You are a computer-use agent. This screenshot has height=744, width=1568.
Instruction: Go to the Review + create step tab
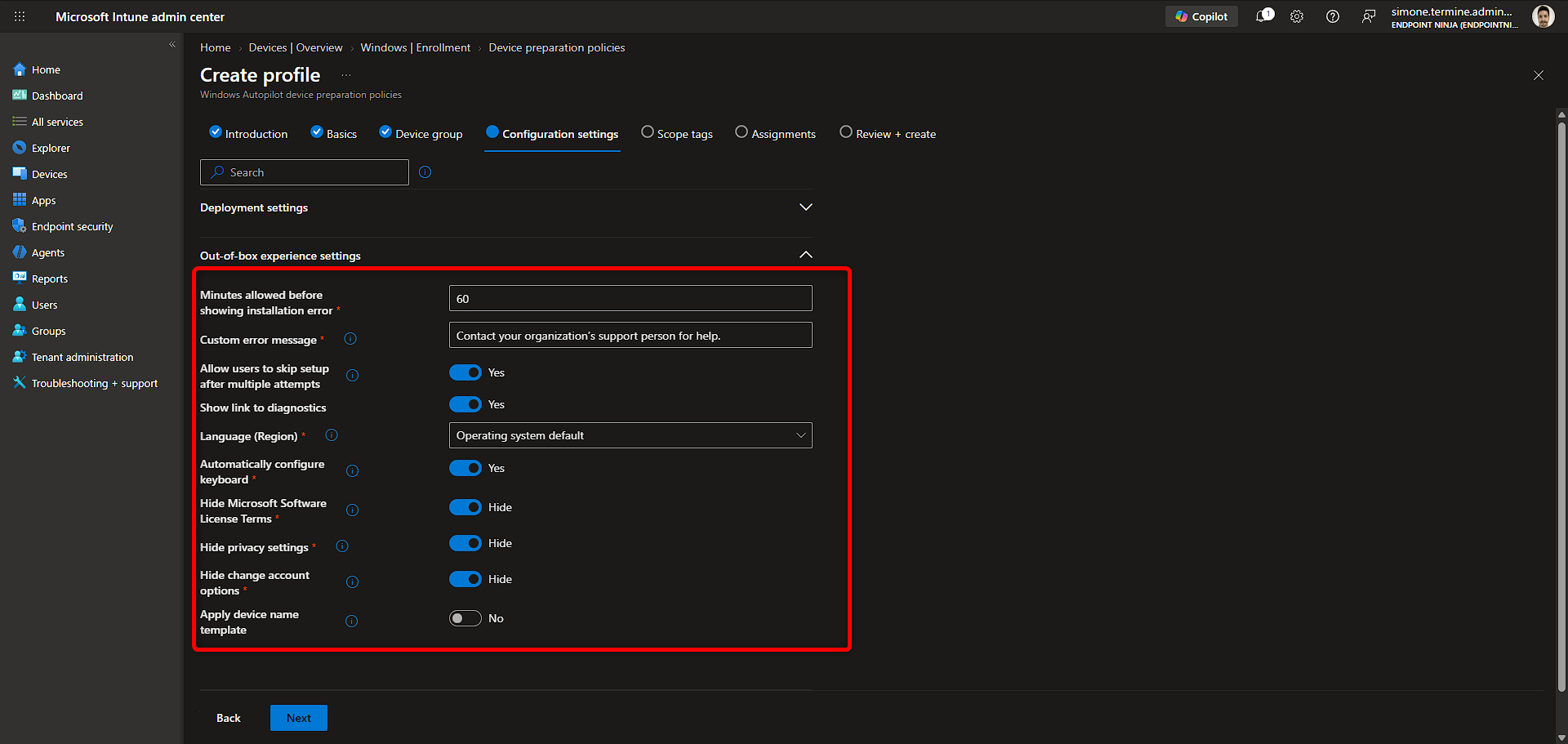click(x=888, y=134)
